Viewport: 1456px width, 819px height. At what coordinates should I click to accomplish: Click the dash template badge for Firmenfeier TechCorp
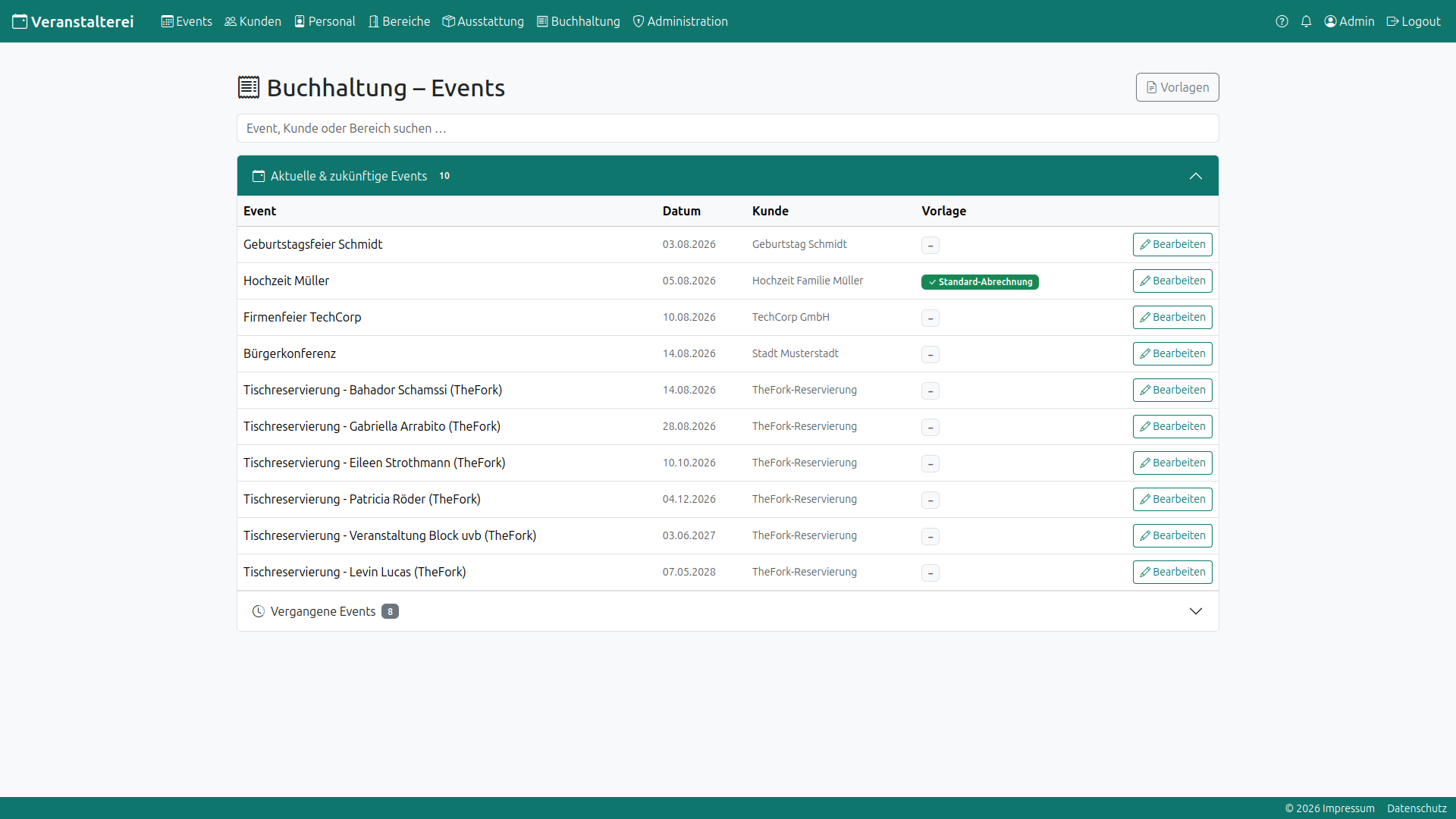(930, 318)
